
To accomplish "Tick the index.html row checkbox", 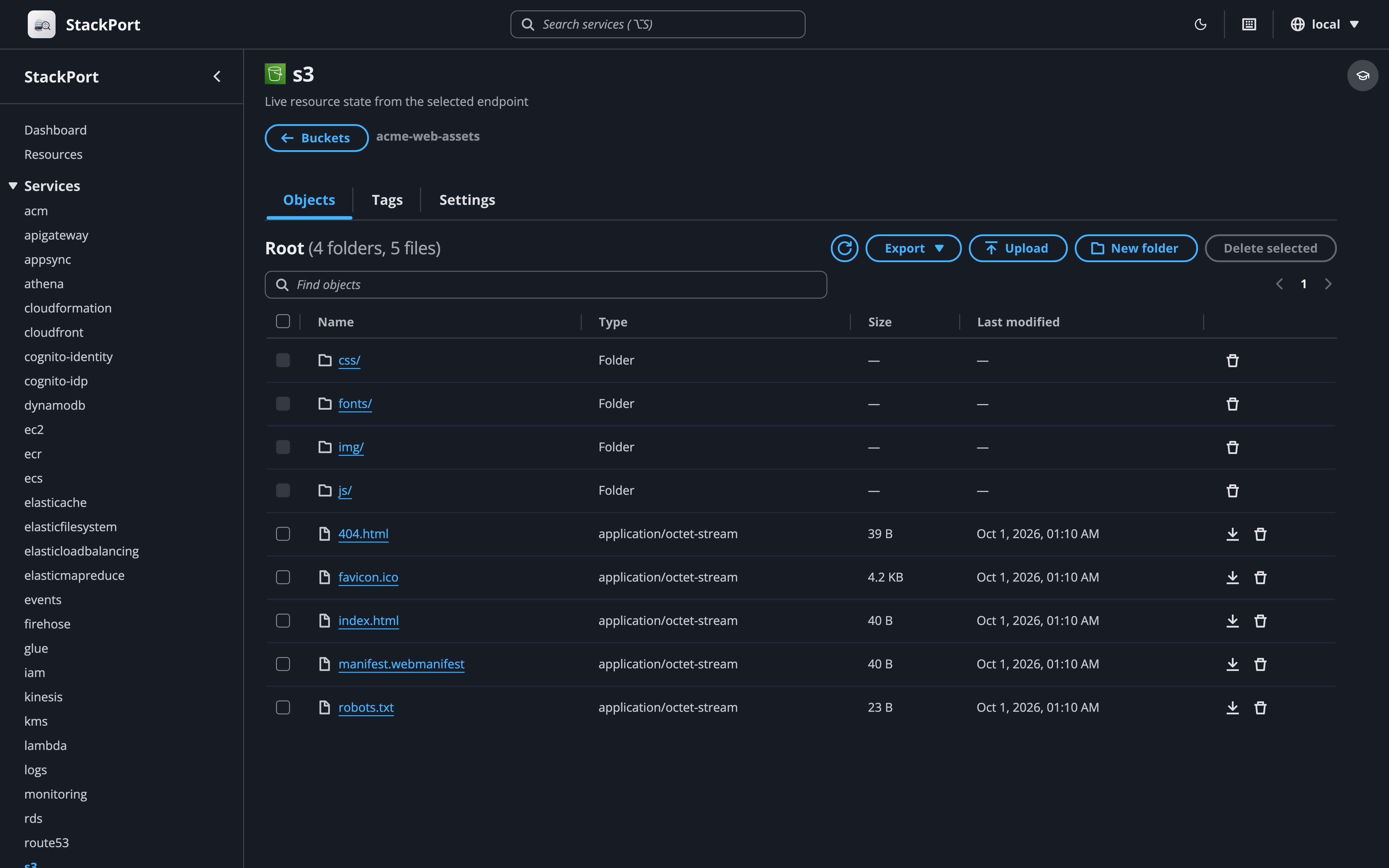I will [283, 621].
